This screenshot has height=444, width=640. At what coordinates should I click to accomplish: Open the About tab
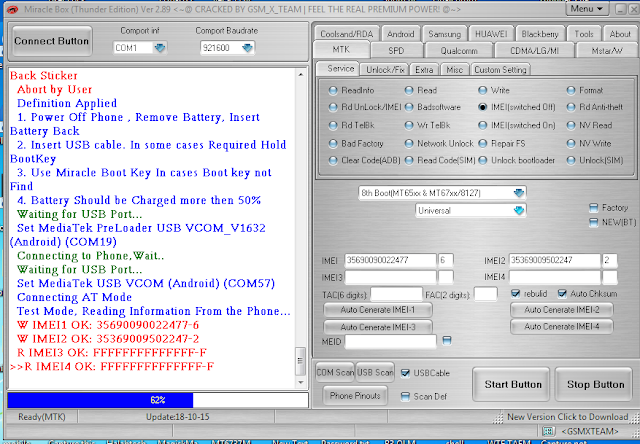point(620,34)
